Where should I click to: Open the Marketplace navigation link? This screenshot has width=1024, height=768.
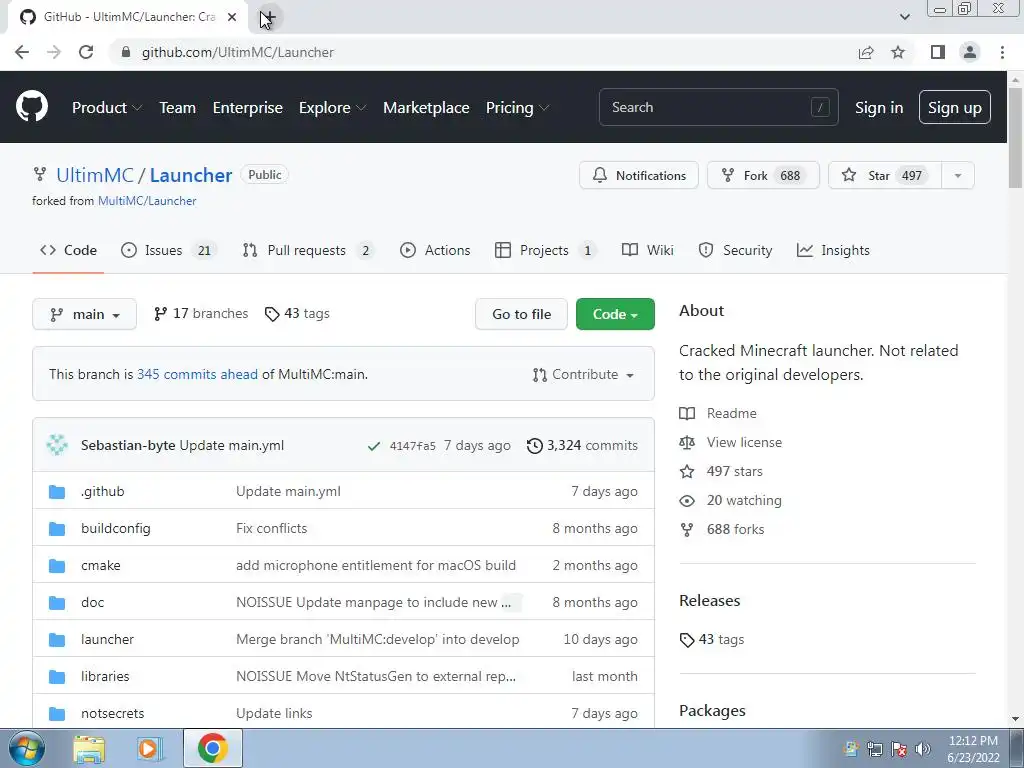pyautogui.click(x=426, y=108)
